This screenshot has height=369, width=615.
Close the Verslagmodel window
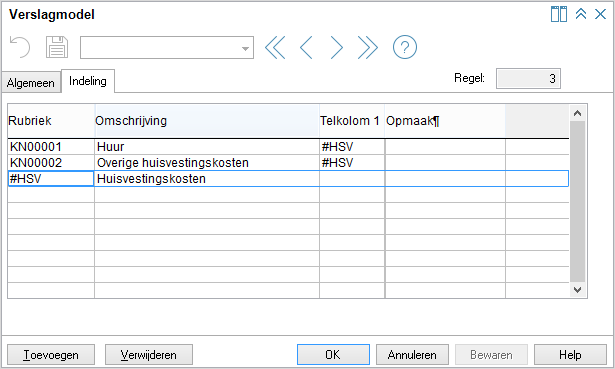click(x=600, y=14)
